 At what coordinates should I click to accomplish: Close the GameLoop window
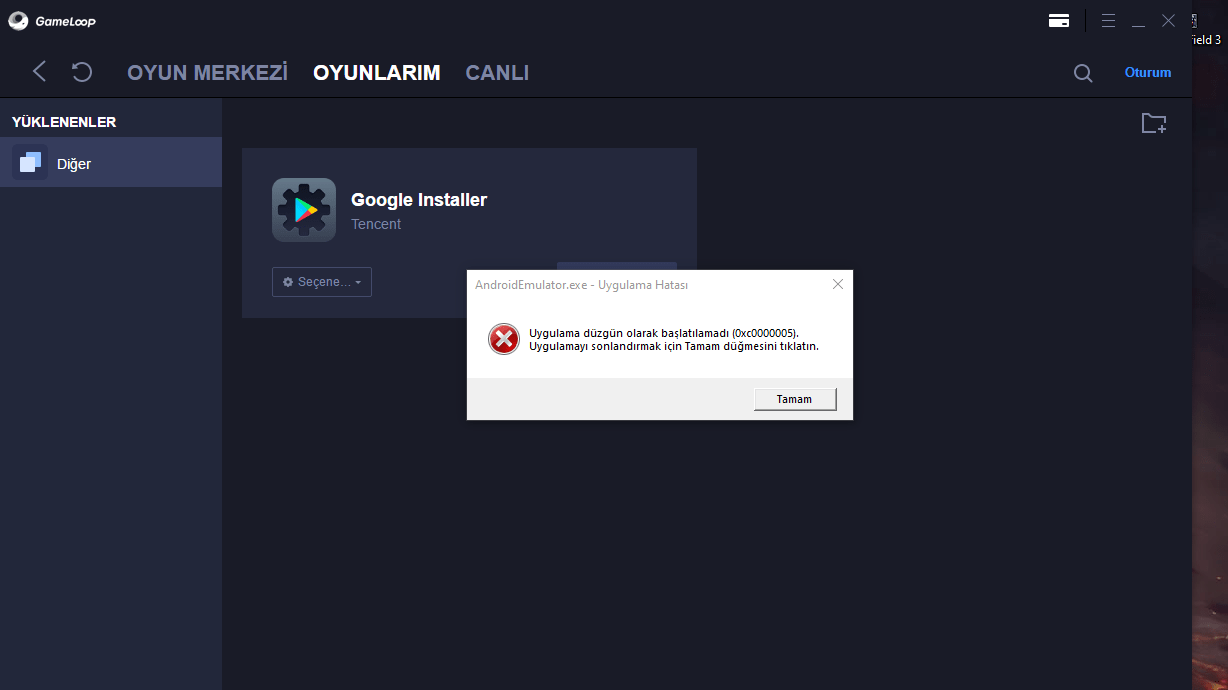tap(1168, 20)
